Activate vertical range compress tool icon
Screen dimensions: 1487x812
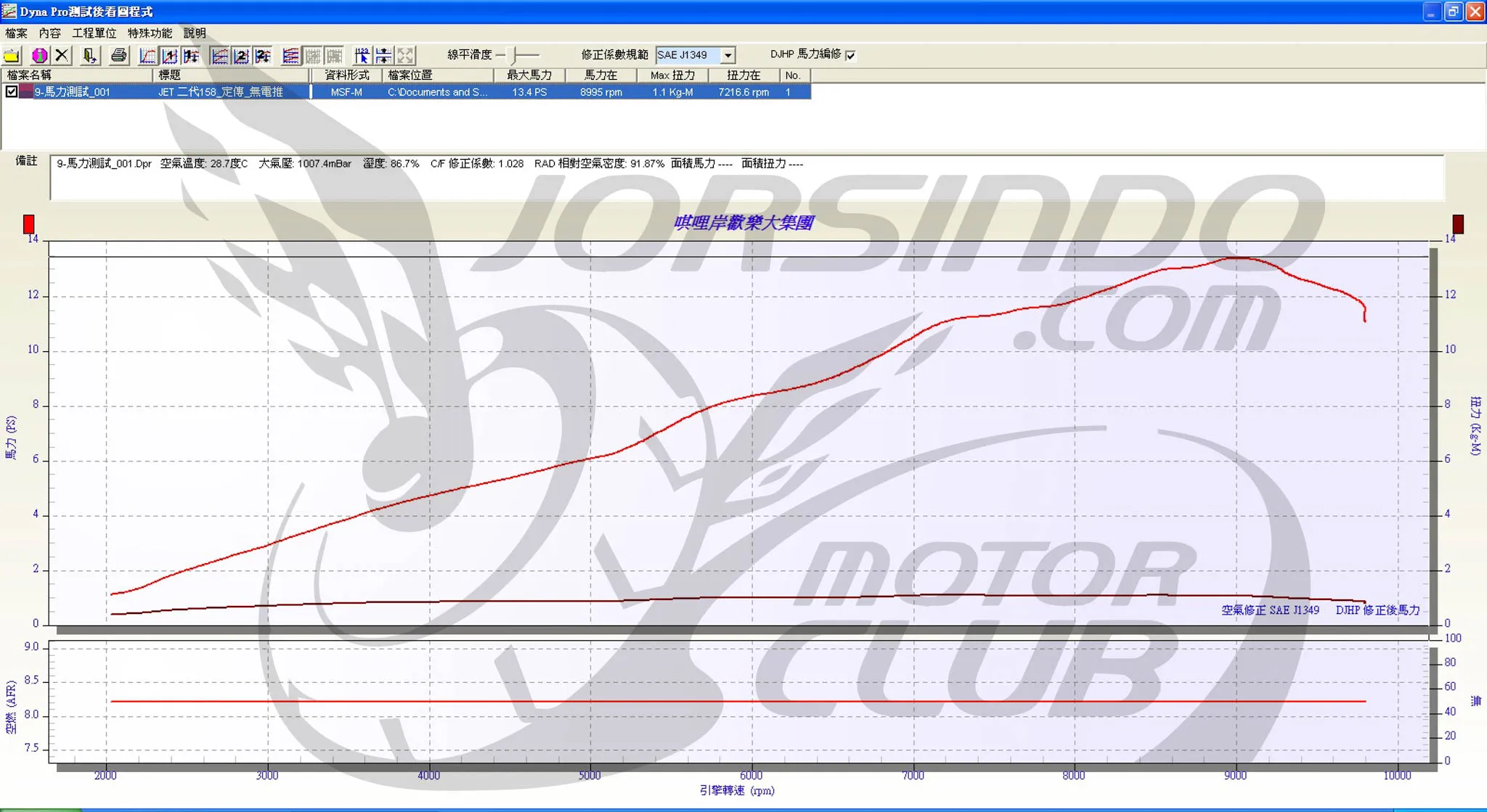click(x=383, y=55)
